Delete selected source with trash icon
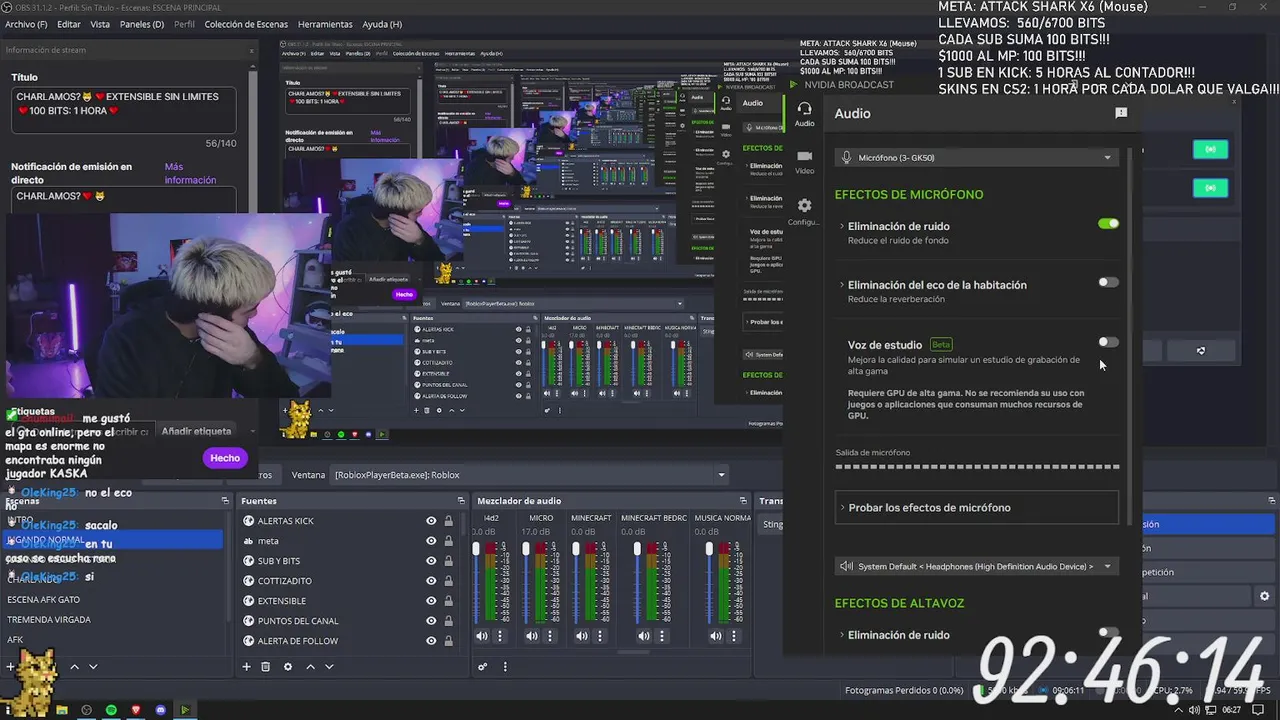The width and height of the screenshot is (1280, 720). tap(266, 667)
